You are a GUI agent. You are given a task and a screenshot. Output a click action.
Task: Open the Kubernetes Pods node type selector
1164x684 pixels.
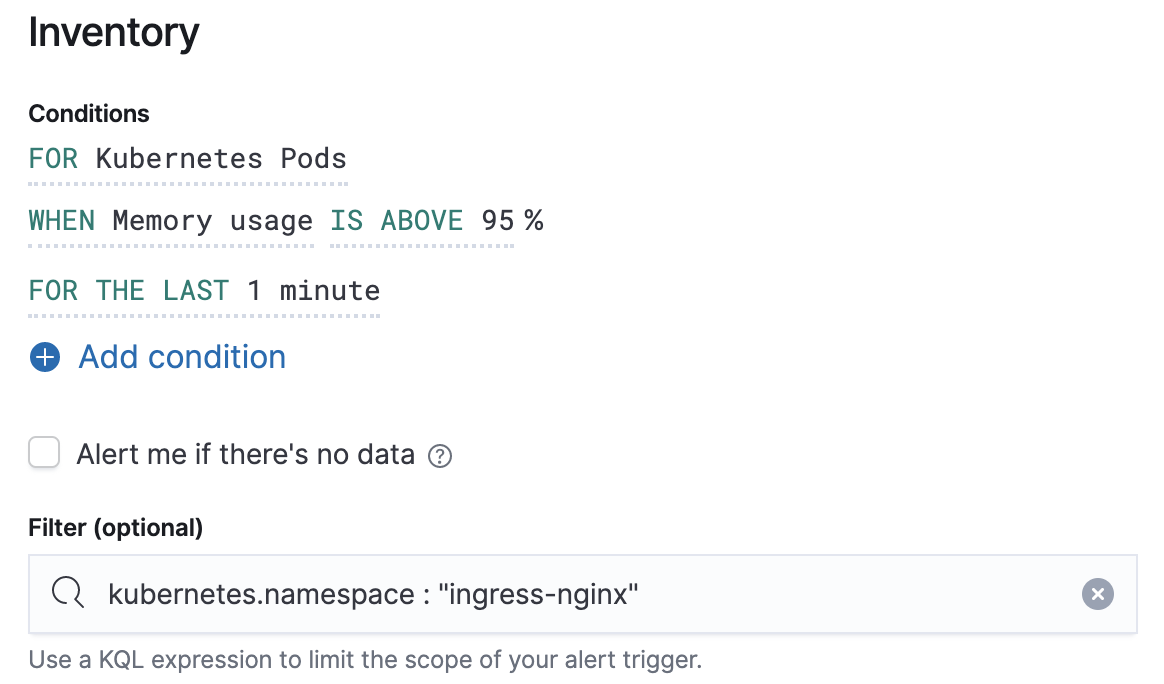(x=221, y=158)
